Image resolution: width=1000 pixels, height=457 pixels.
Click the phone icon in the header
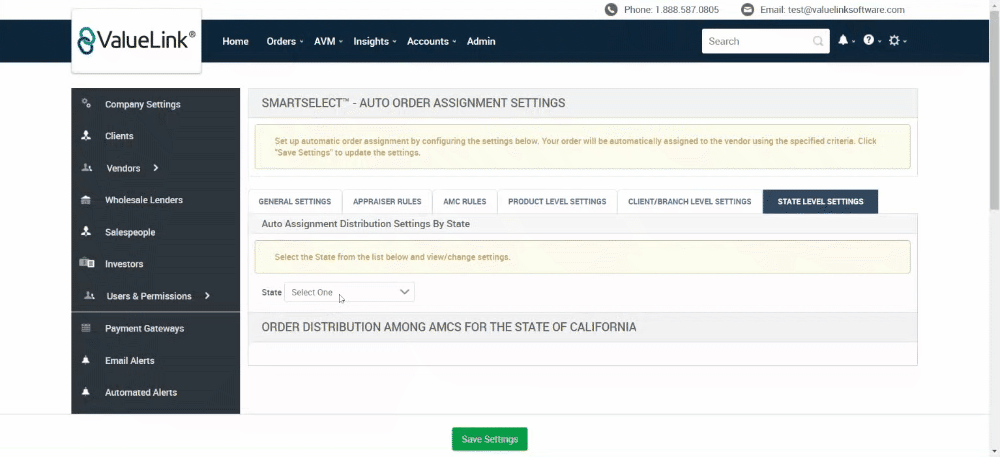pos(611,10)
